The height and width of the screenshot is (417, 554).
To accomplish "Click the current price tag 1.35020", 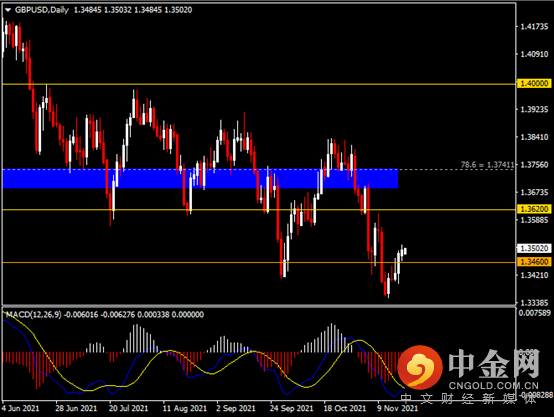I will 534,248.
